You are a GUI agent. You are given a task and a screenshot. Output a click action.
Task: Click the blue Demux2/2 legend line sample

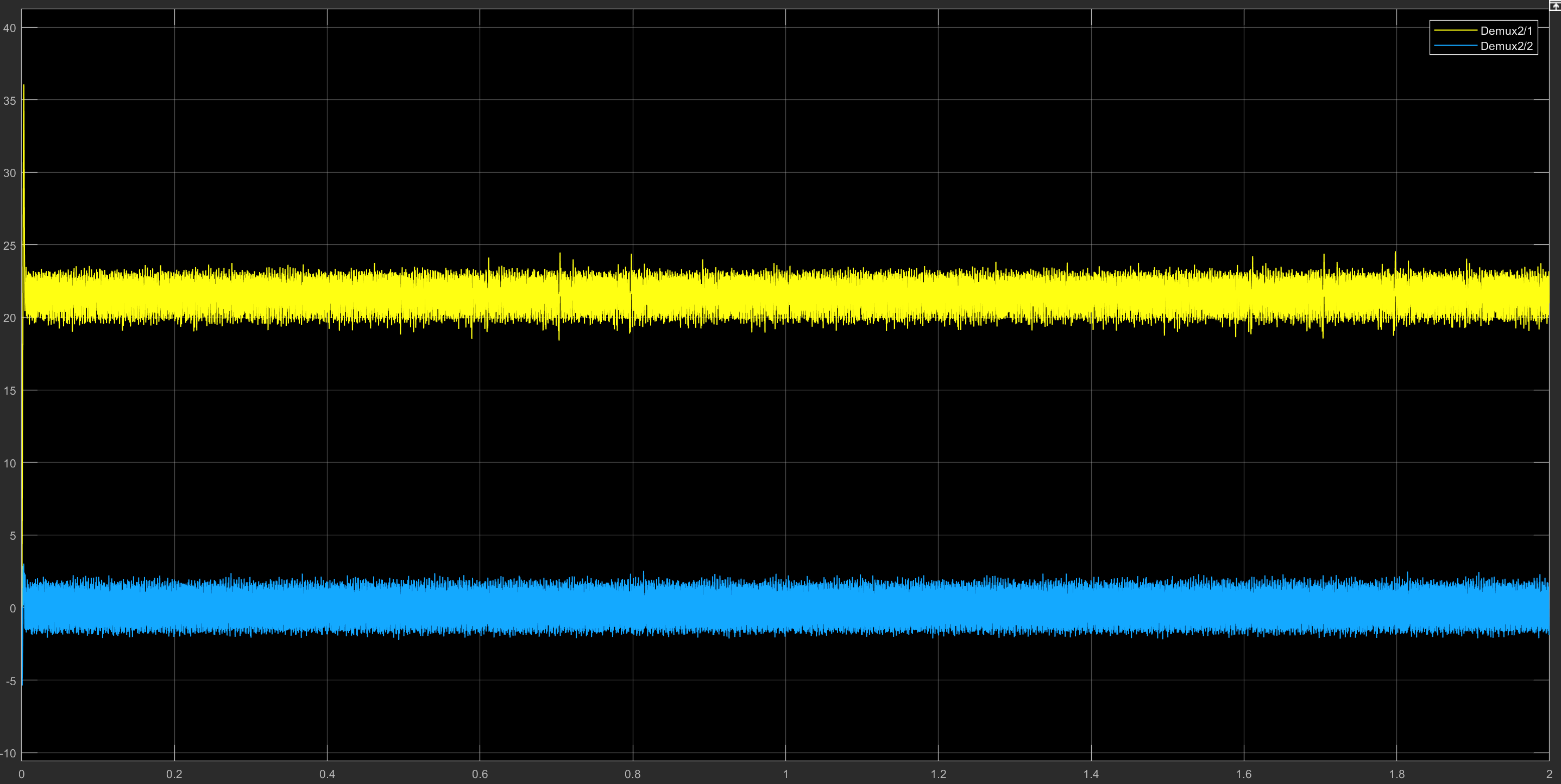coord(1455,46)
